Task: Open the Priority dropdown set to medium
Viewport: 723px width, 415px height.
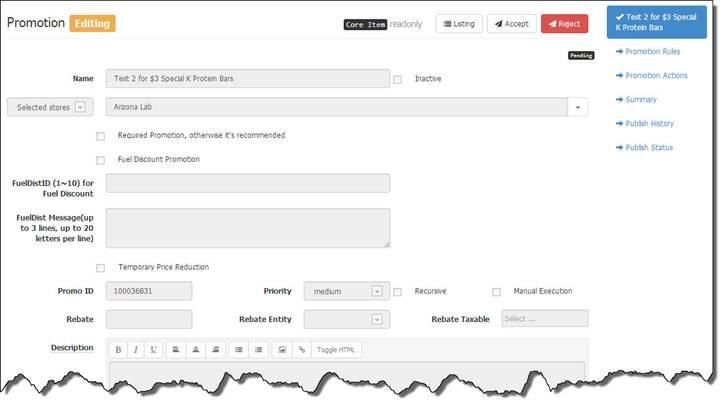Action: tap(345, 291)
